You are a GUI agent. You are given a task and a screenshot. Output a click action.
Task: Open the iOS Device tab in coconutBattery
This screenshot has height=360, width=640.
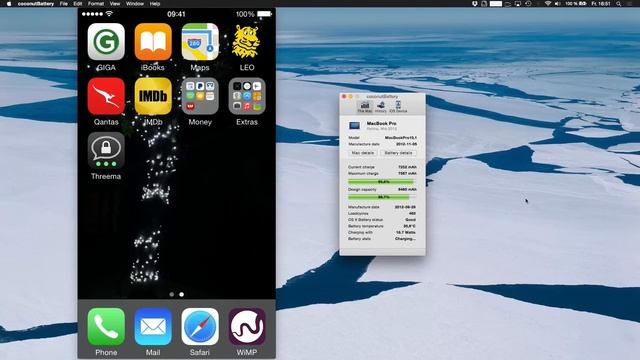point(398,107)
